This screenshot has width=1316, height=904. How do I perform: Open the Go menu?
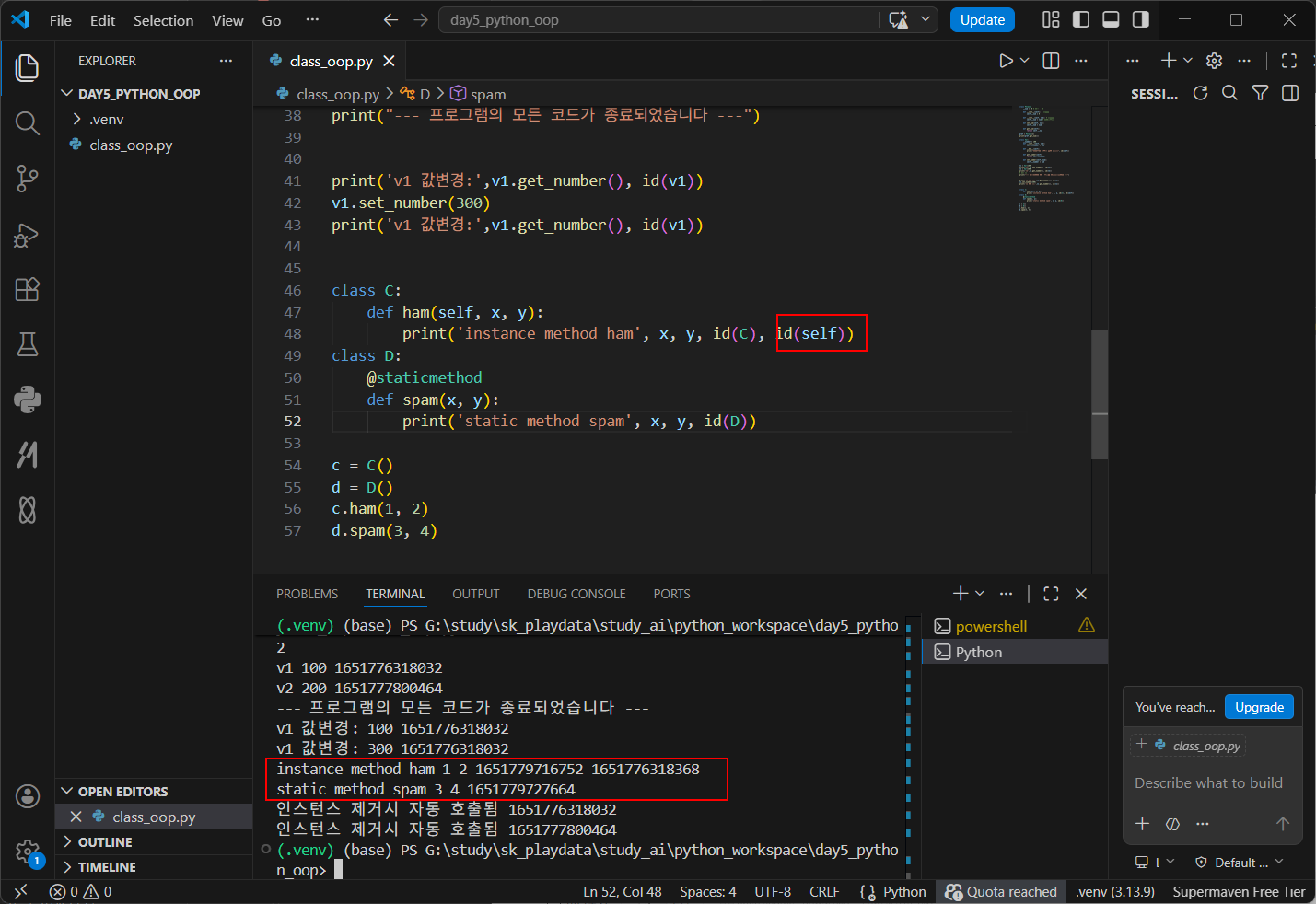[272, 20]
